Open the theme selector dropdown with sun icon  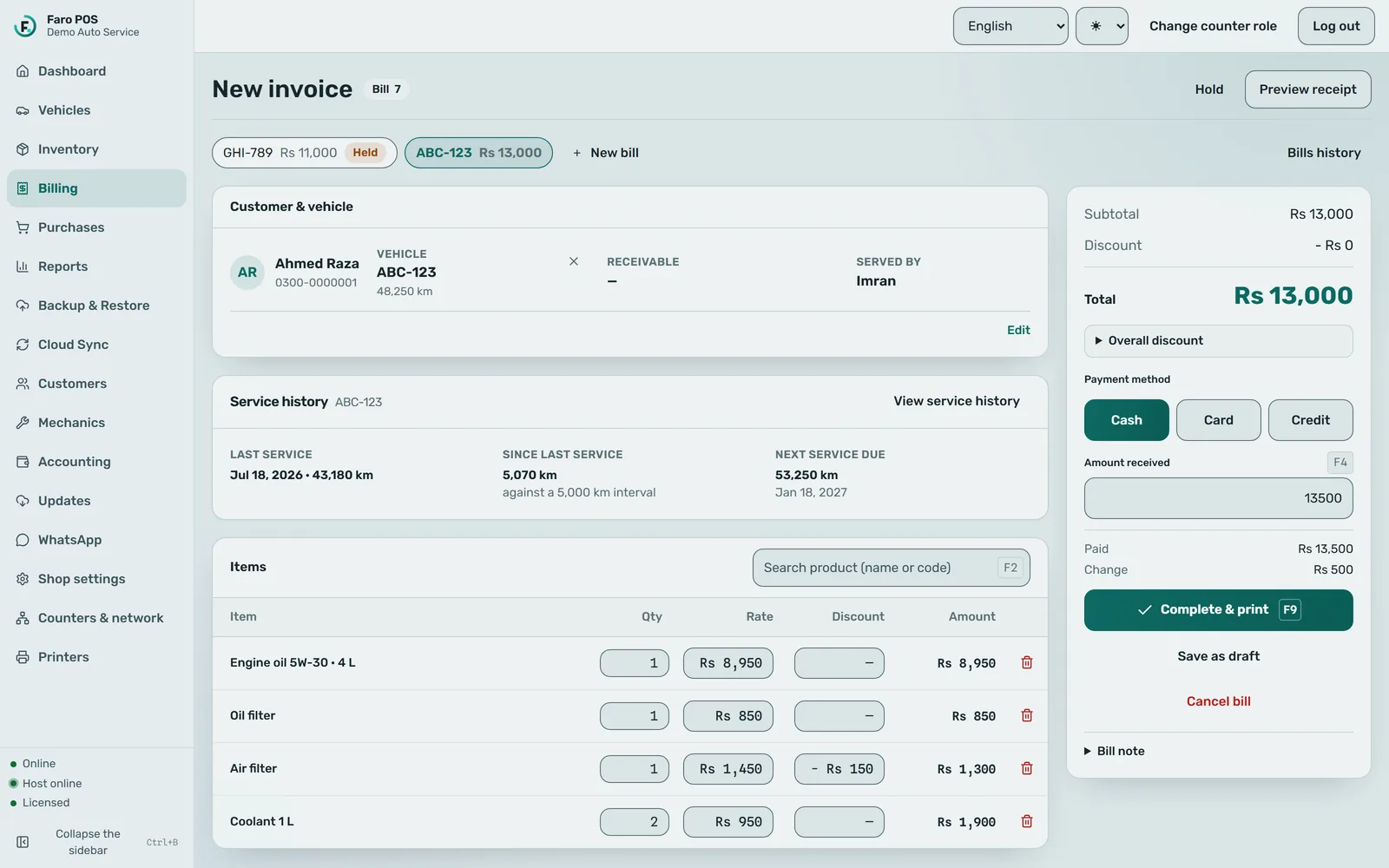coord(1102,26)
